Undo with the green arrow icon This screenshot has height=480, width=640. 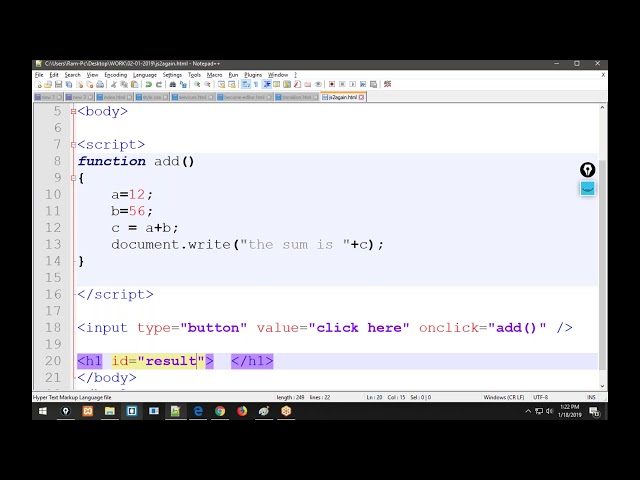148,84
